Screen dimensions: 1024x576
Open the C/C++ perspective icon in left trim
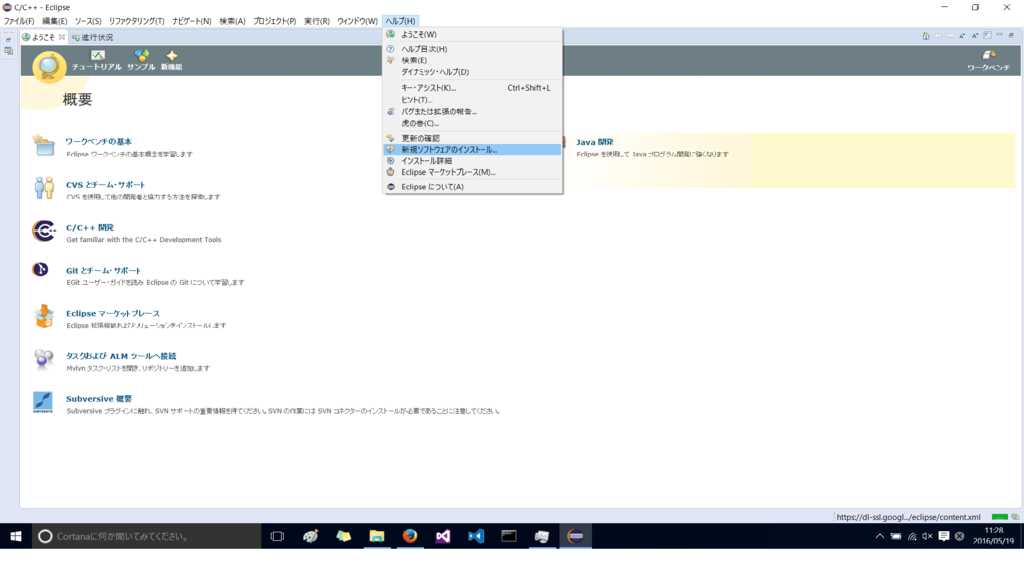click(x=8, y=51)
